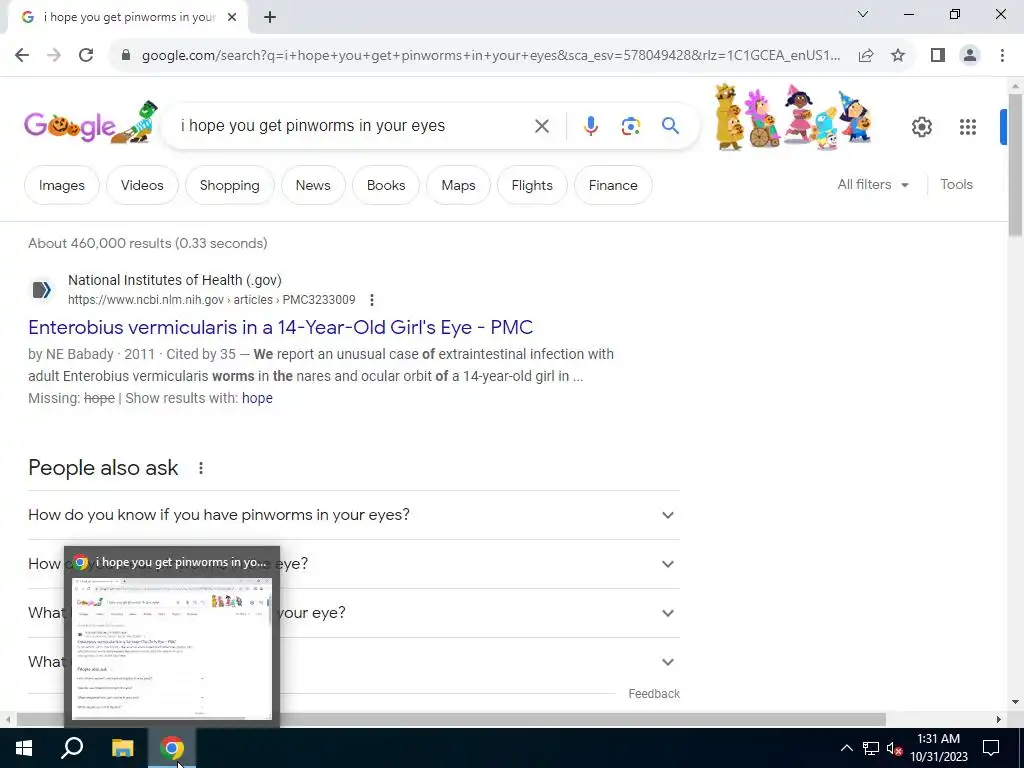Viewport: 1024px width, 768px height.
Task: Clear the search box with X
Action: point(541,126)
